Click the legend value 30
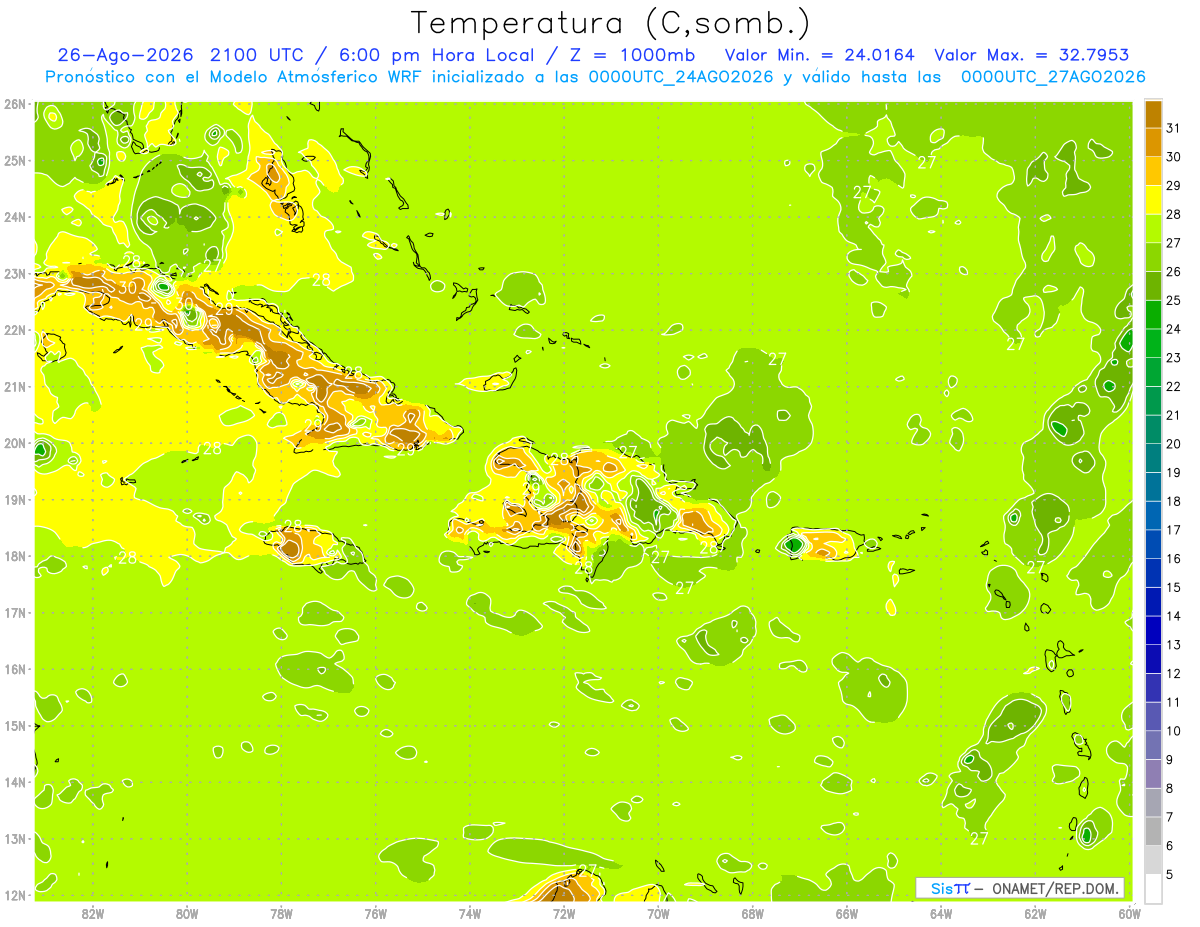The width and height of the screenshot is (1200, 927). coord(1175,158)
